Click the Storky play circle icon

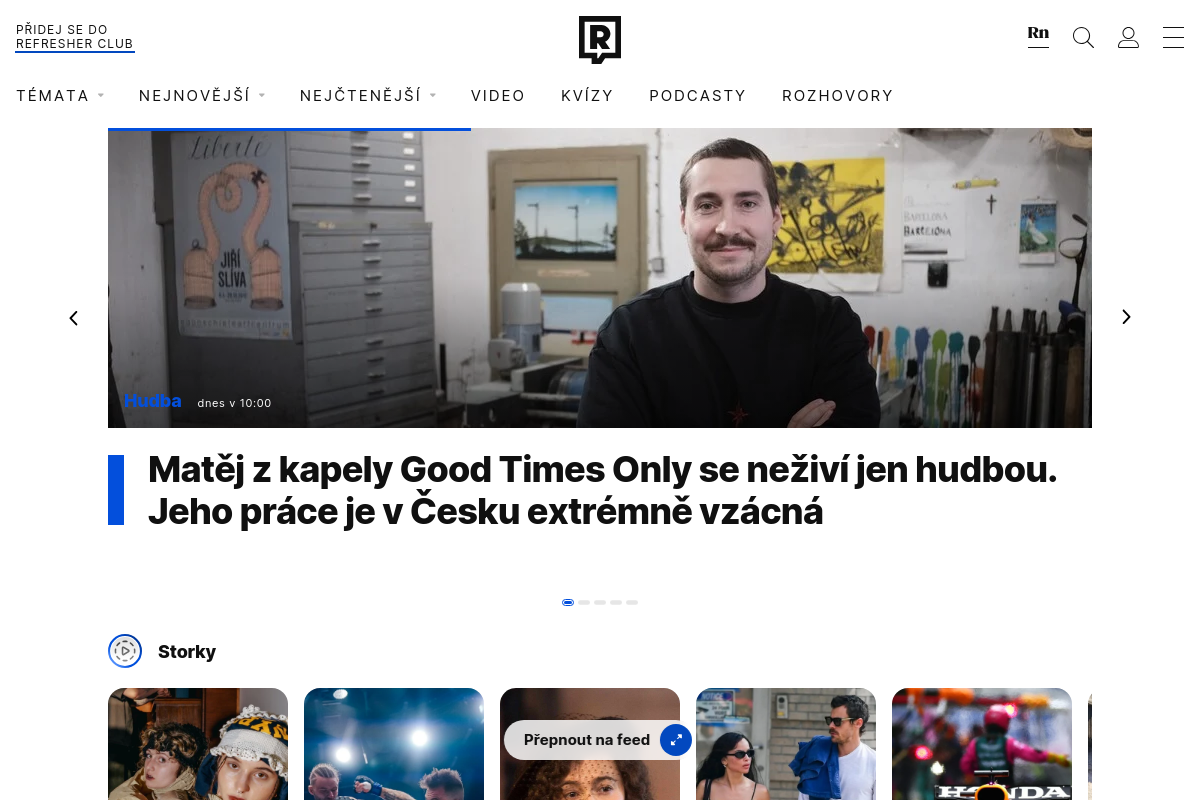coord(125,651)
